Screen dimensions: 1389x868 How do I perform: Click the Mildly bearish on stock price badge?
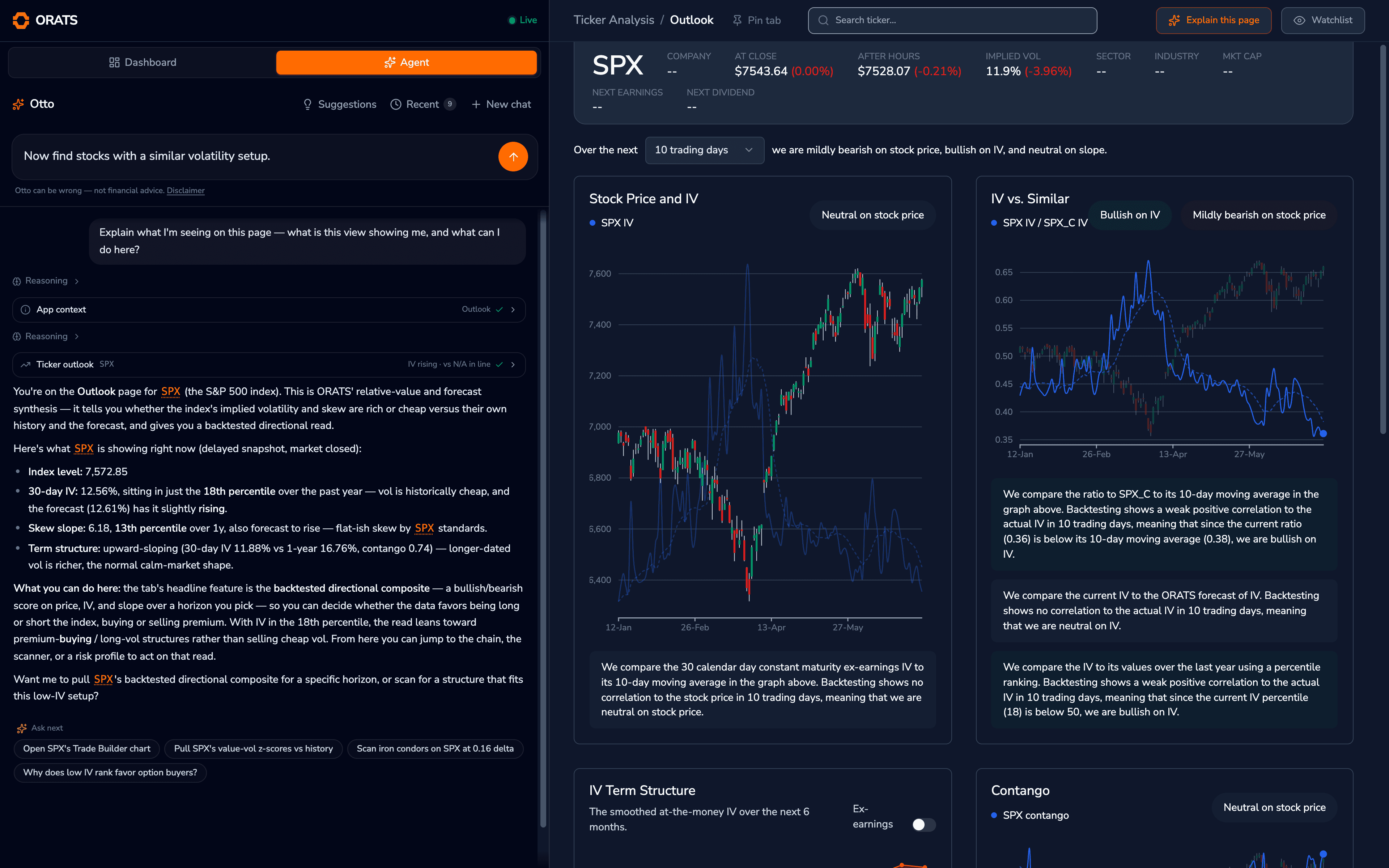[x=1259, y=215]
